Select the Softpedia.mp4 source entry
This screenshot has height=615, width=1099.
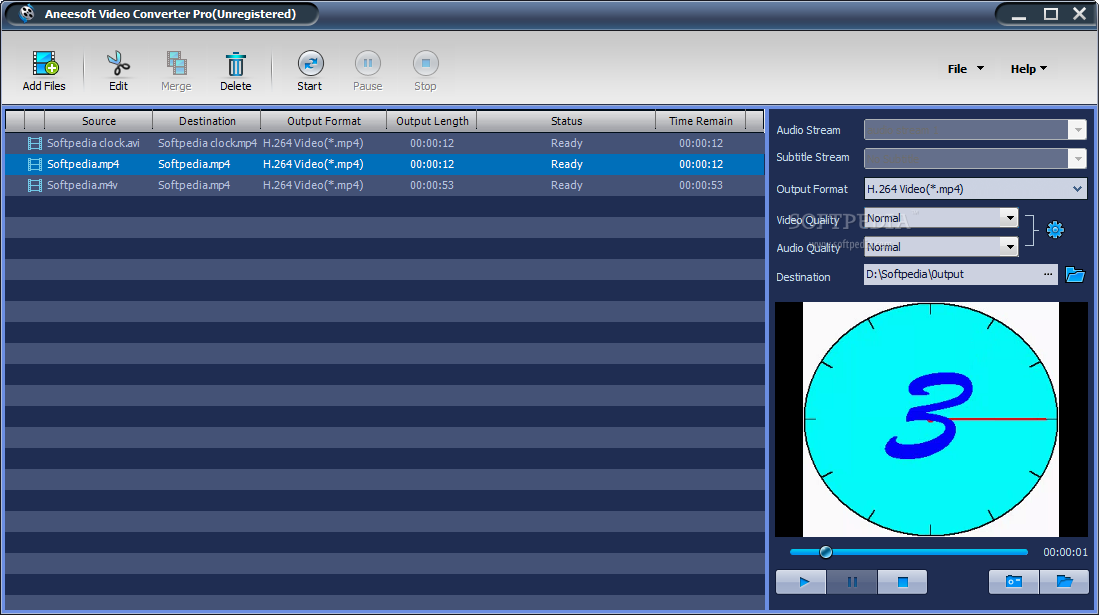point(83,164)
